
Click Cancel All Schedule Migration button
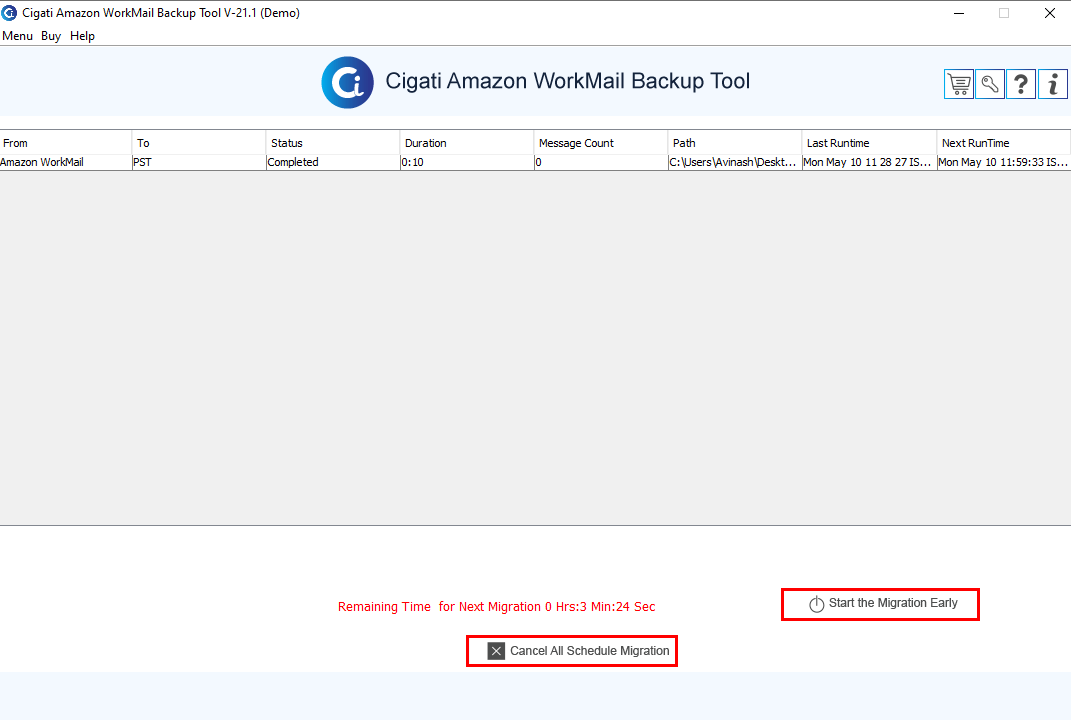(x=572, y=651)
